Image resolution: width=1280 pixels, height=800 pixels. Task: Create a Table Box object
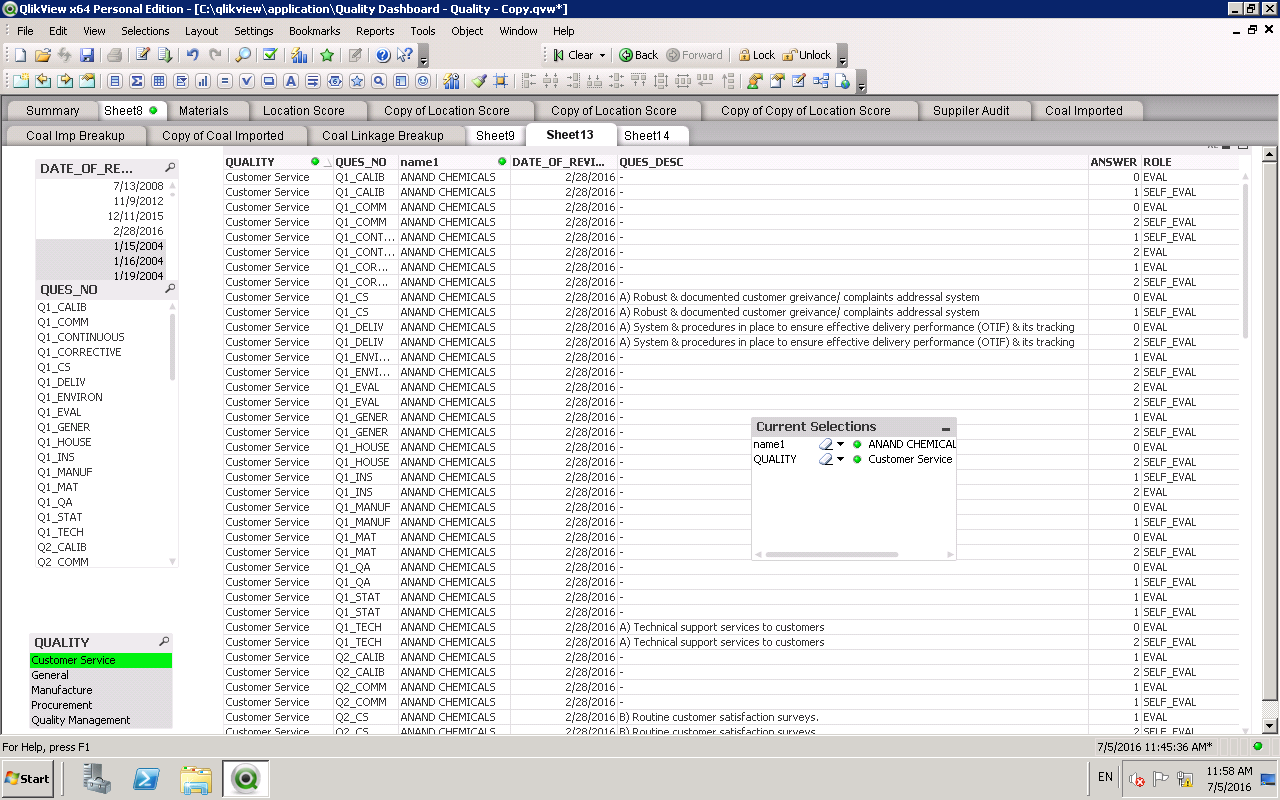tap(158, 81)
